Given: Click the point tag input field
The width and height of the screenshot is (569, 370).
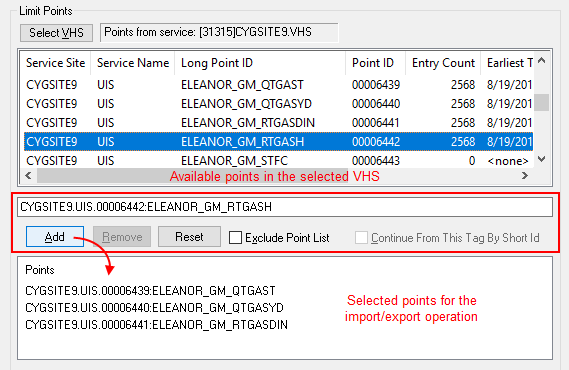Looking at the screenshot, I should pyautogui.click(x=285, y=207).
